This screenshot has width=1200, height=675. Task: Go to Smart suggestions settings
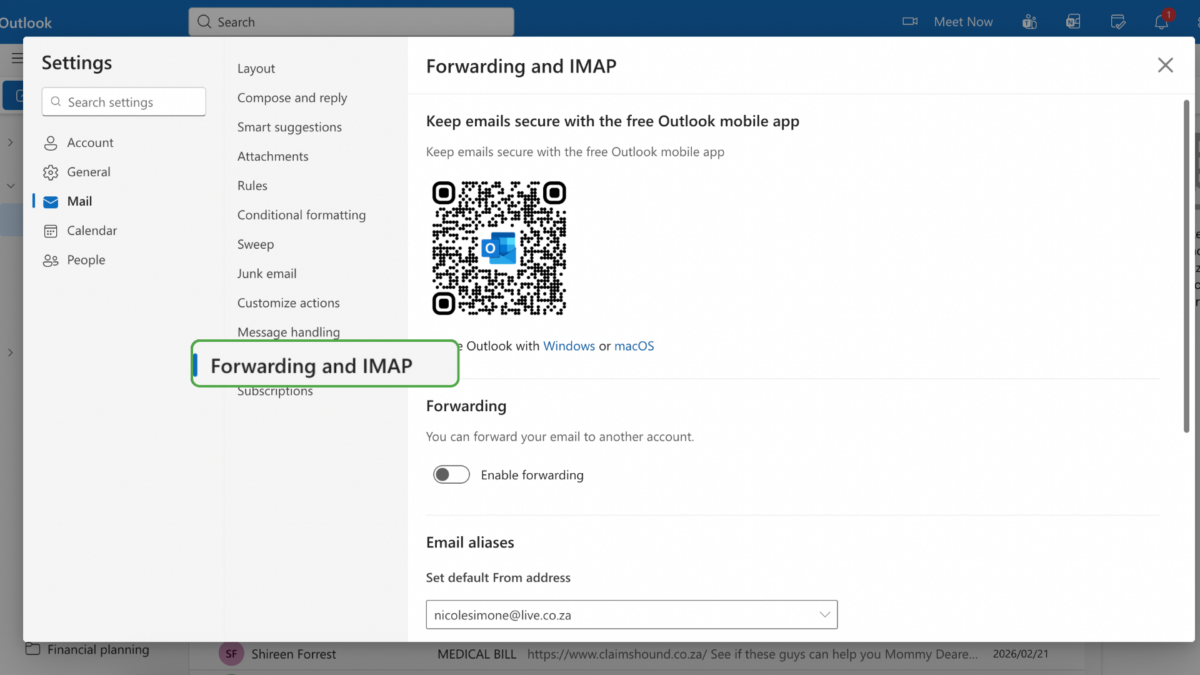pos(289,127)
